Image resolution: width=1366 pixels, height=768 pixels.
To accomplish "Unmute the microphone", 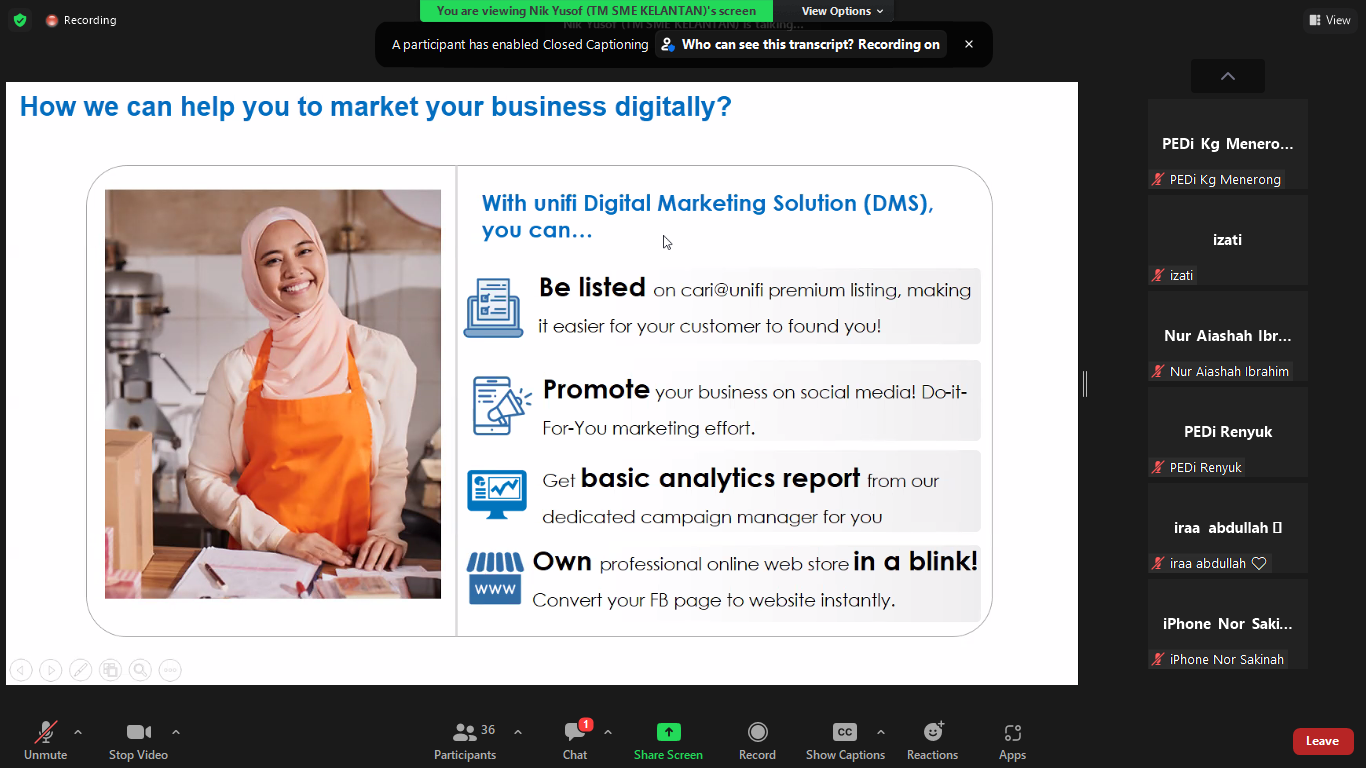I will (45, 741).
